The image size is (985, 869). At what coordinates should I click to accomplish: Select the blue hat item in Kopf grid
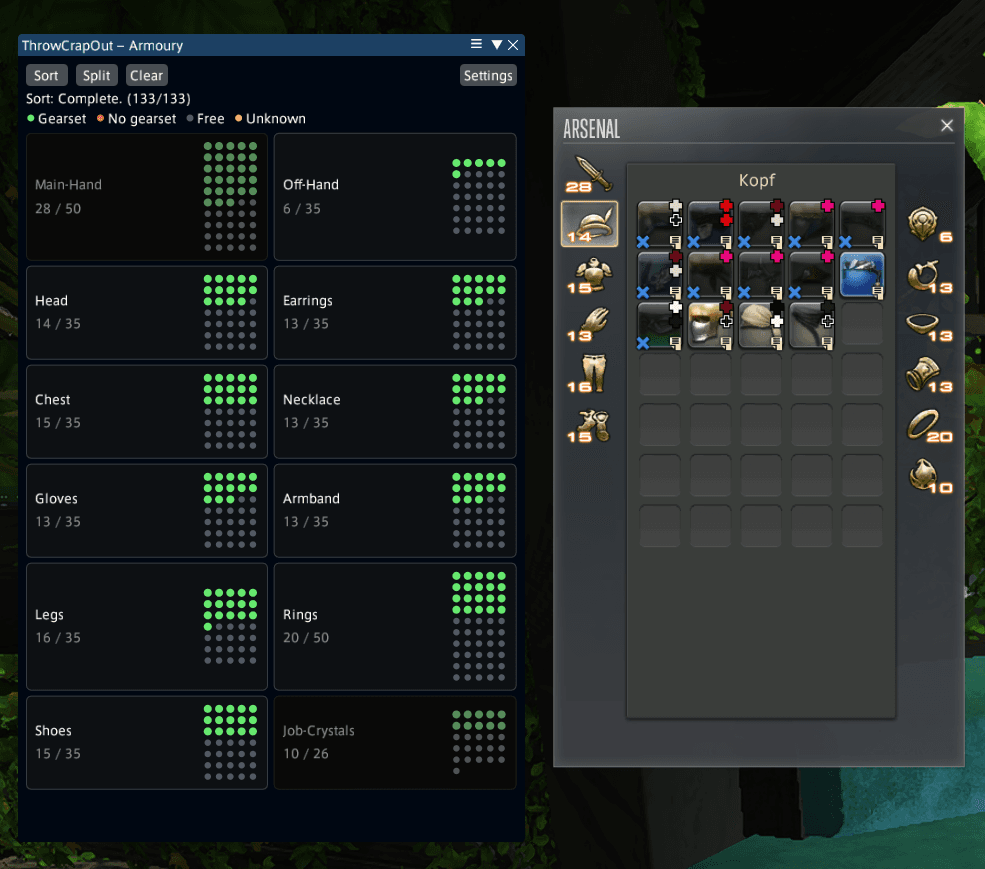pyautogui.click(x=862, y=275)
